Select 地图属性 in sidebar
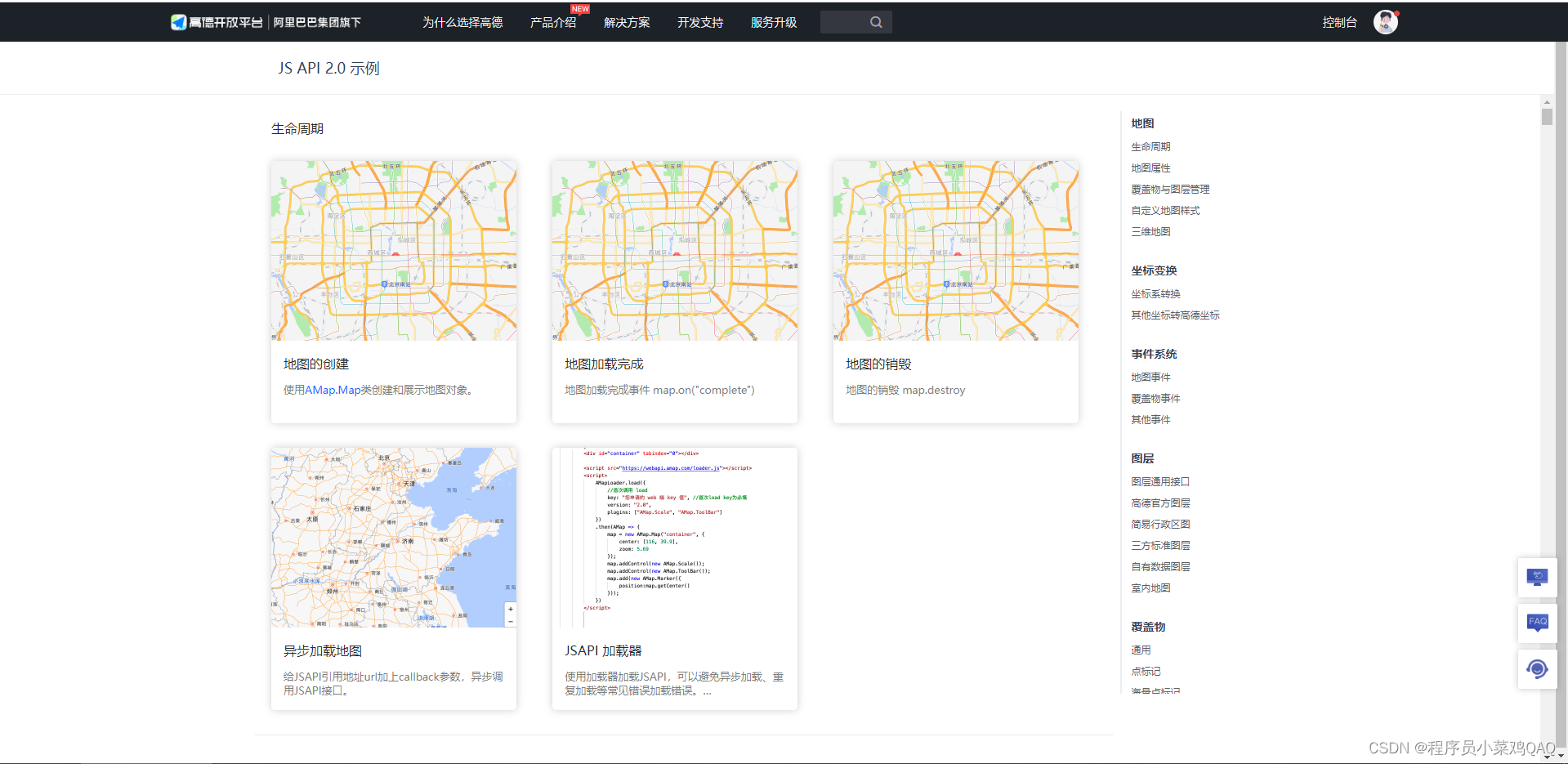 pyautogui.click(x=1150, y=168)
